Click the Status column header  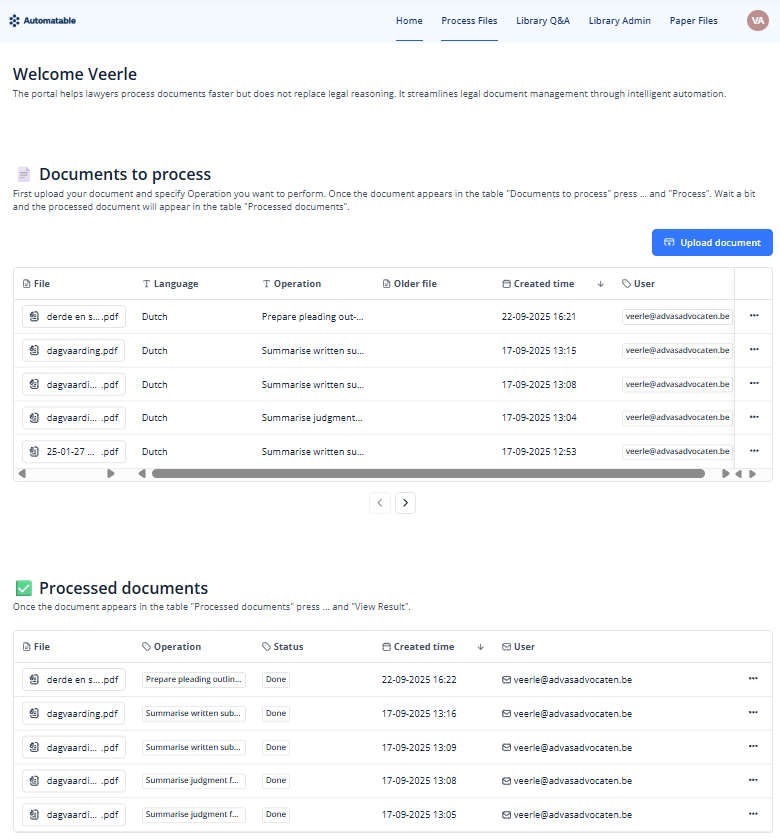point(282,646)
